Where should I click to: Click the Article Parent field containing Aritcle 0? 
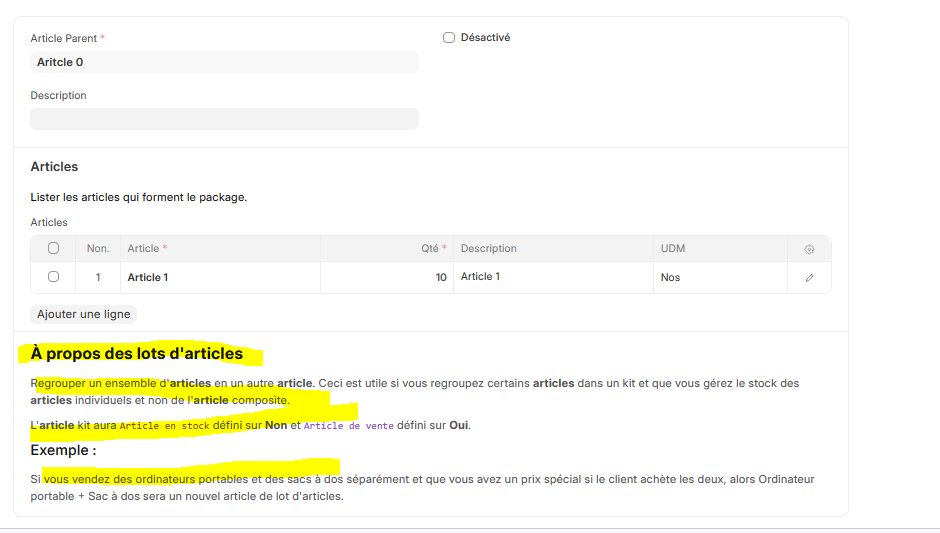coord(224,62)
